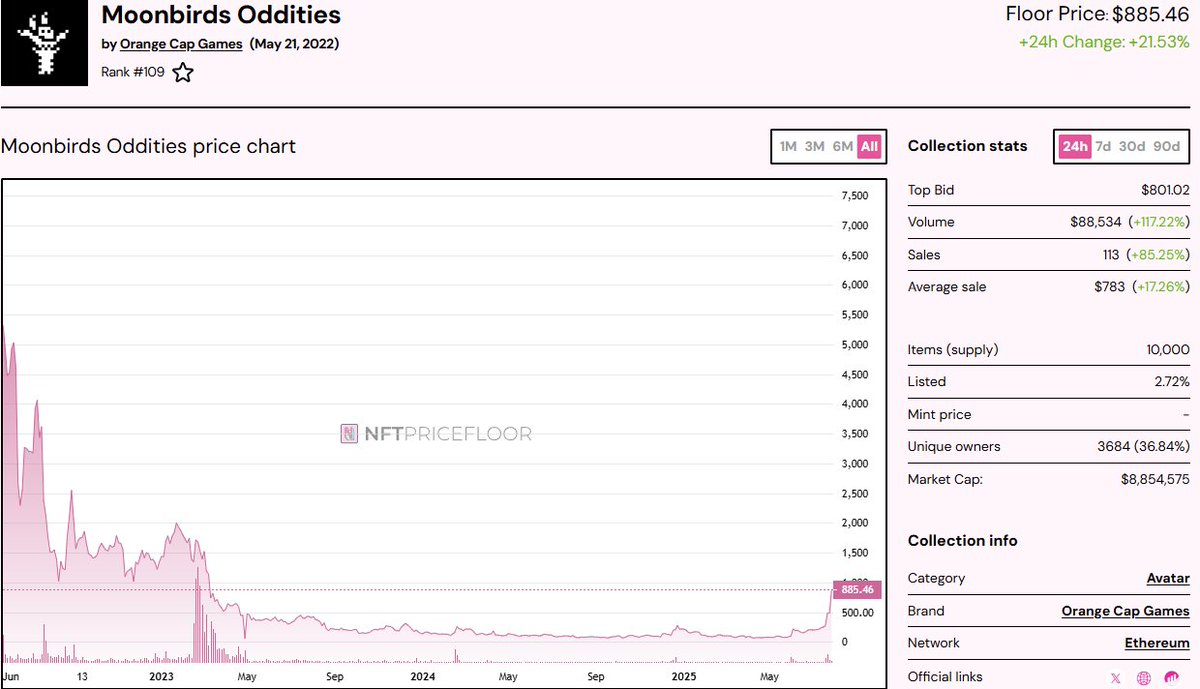Select the All chart range
The image size is (1200, 689).
pyautogui.click(x=869, y=146)
